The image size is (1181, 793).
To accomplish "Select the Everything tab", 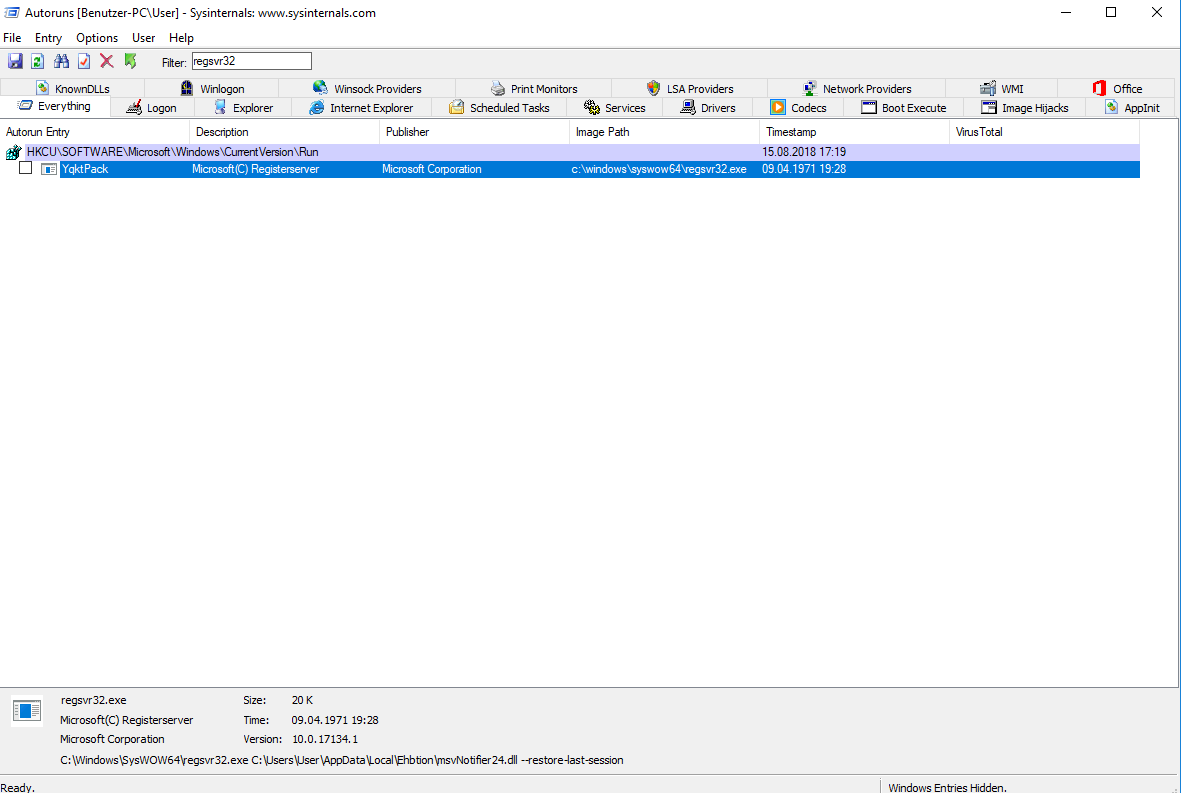I will 55,106.
